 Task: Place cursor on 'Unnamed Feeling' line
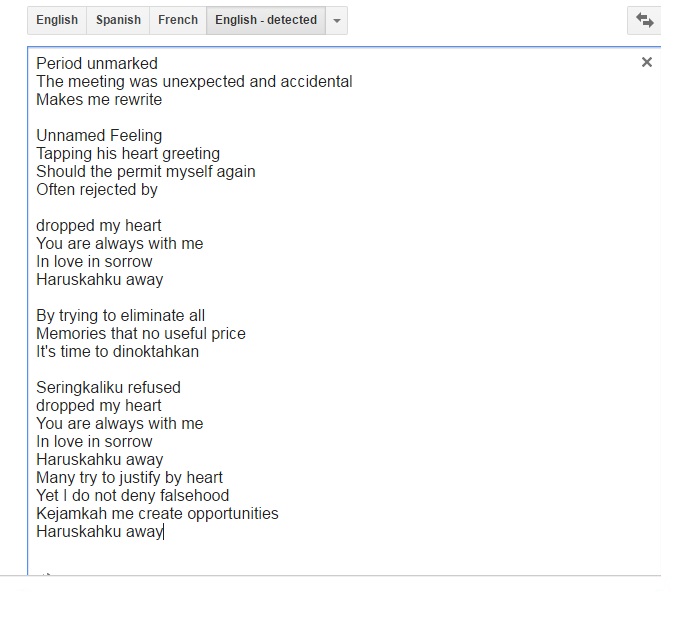tap(99, 136)
